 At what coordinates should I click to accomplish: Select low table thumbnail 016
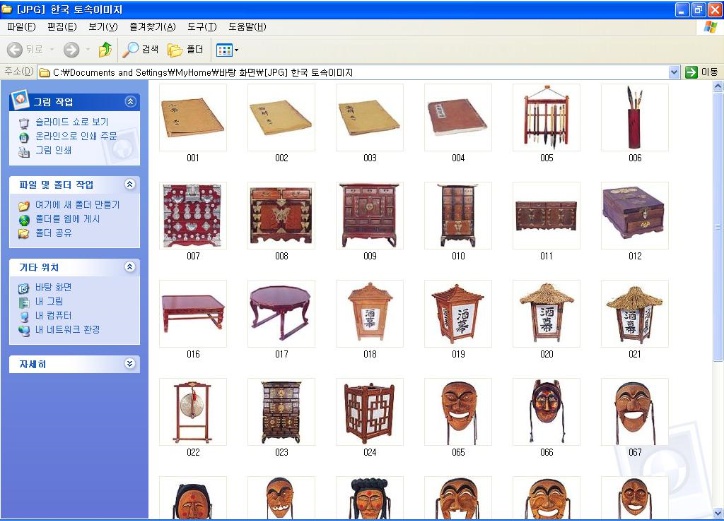click(193, 314)
